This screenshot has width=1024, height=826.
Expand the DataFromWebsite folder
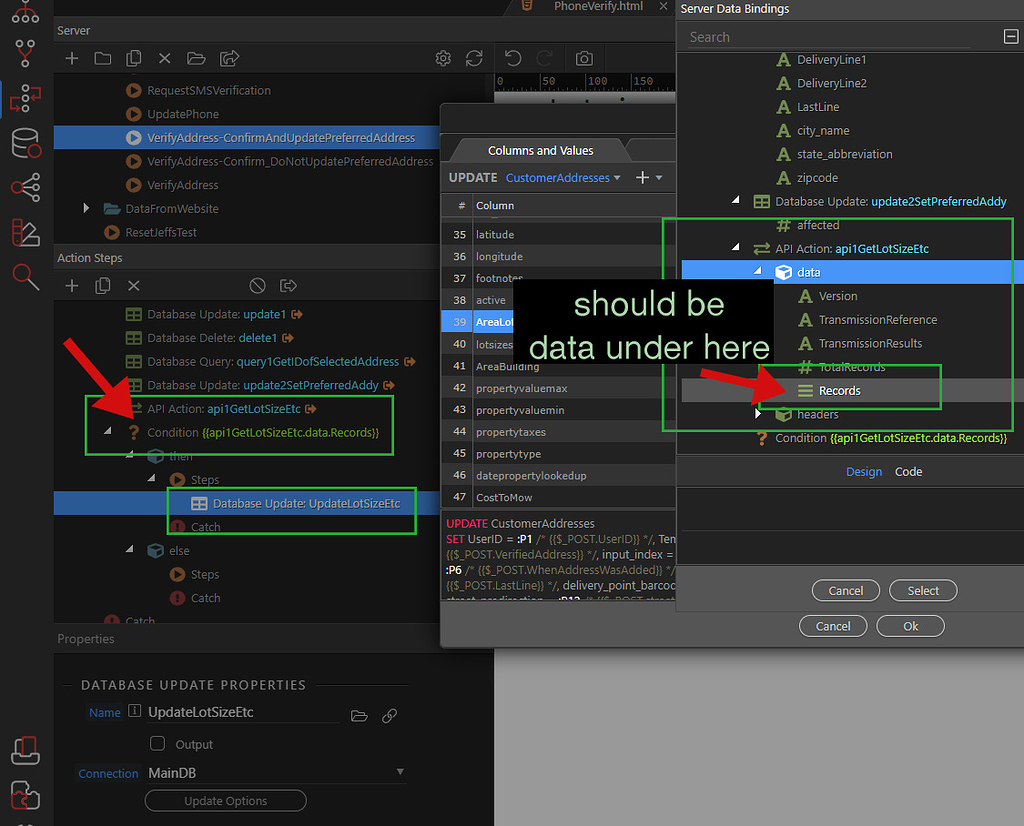(x=89, y=209)
